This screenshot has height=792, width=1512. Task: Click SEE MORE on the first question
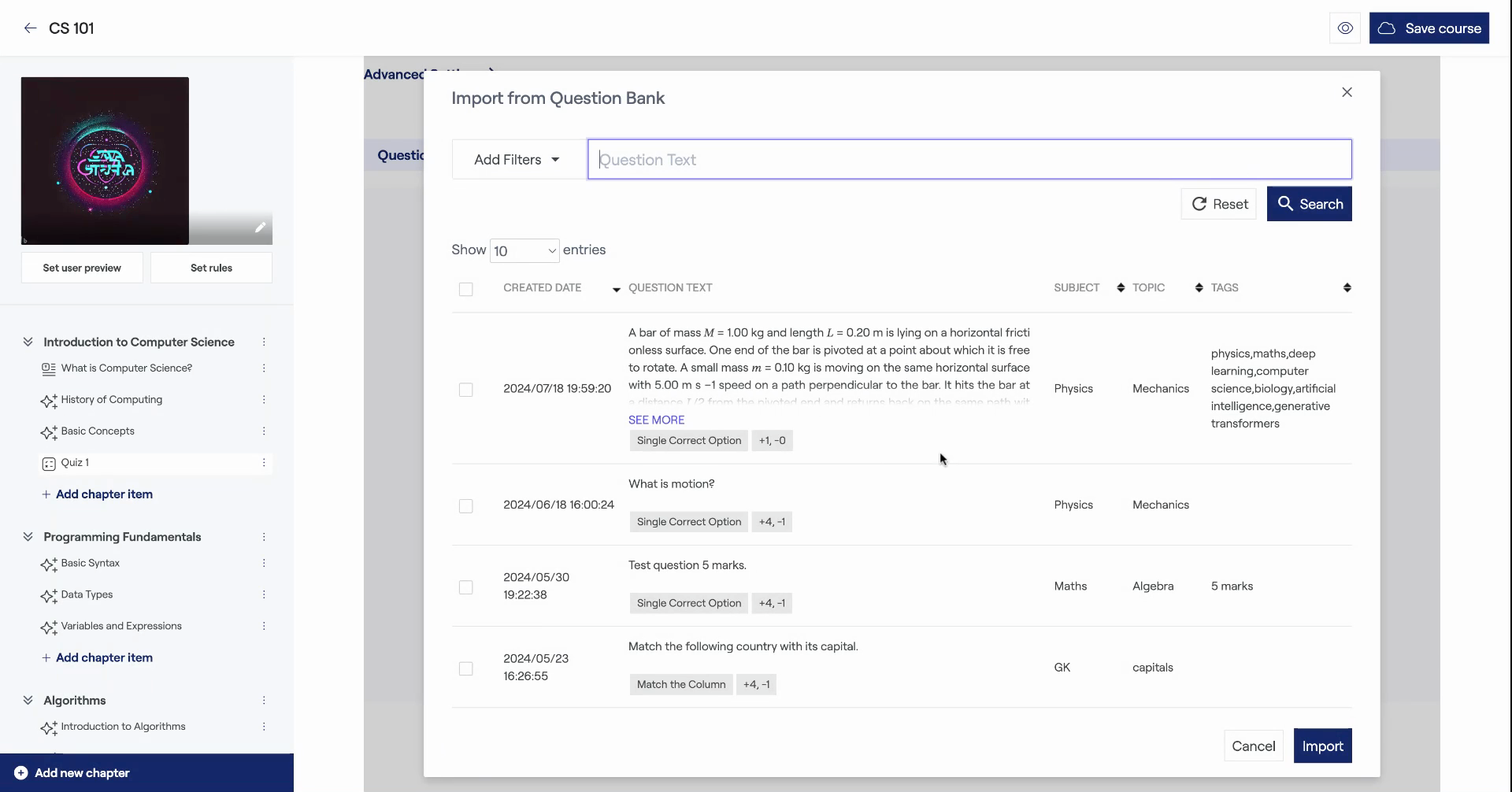click(656, 420)
